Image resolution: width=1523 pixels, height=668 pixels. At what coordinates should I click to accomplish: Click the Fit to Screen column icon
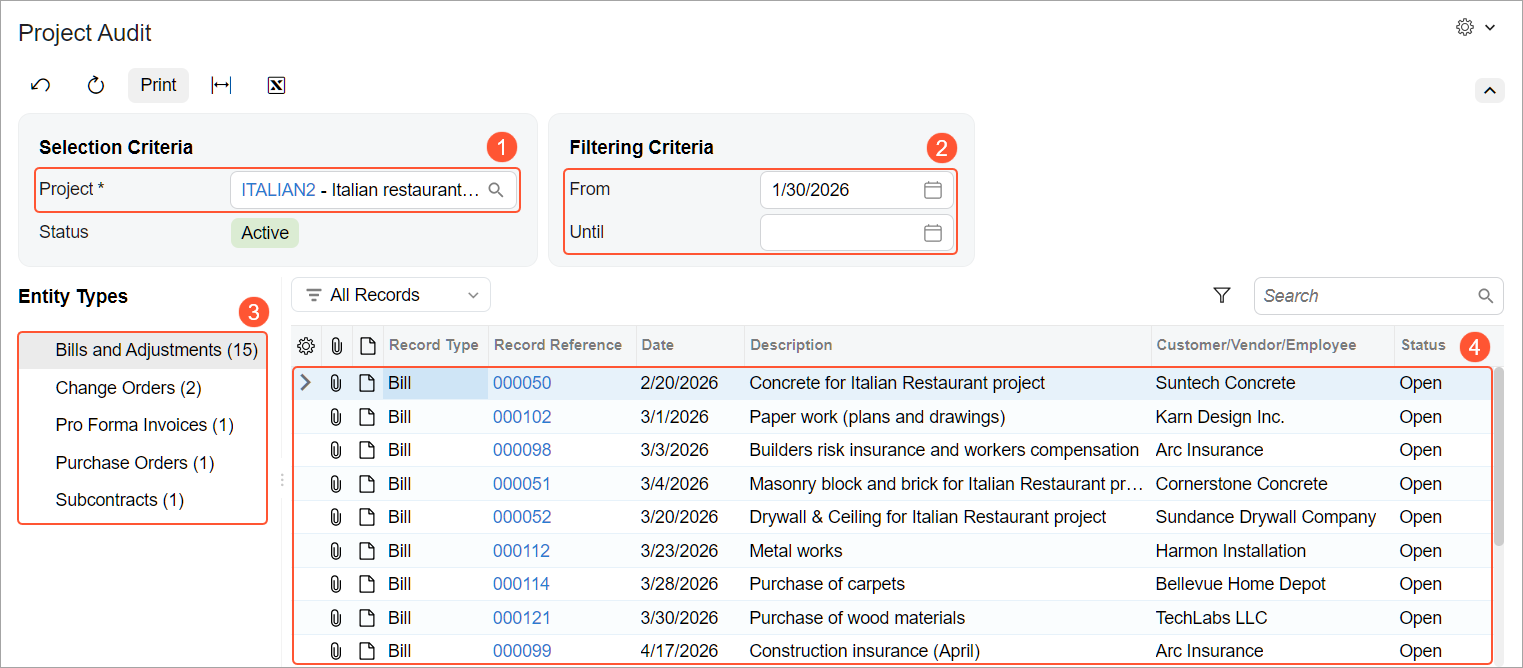(221, 85)
